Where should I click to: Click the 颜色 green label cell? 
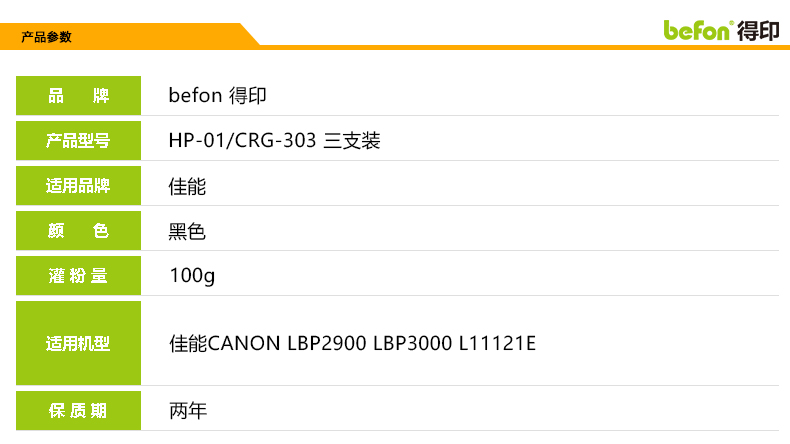pyautogui.click(x=78, y=231)
